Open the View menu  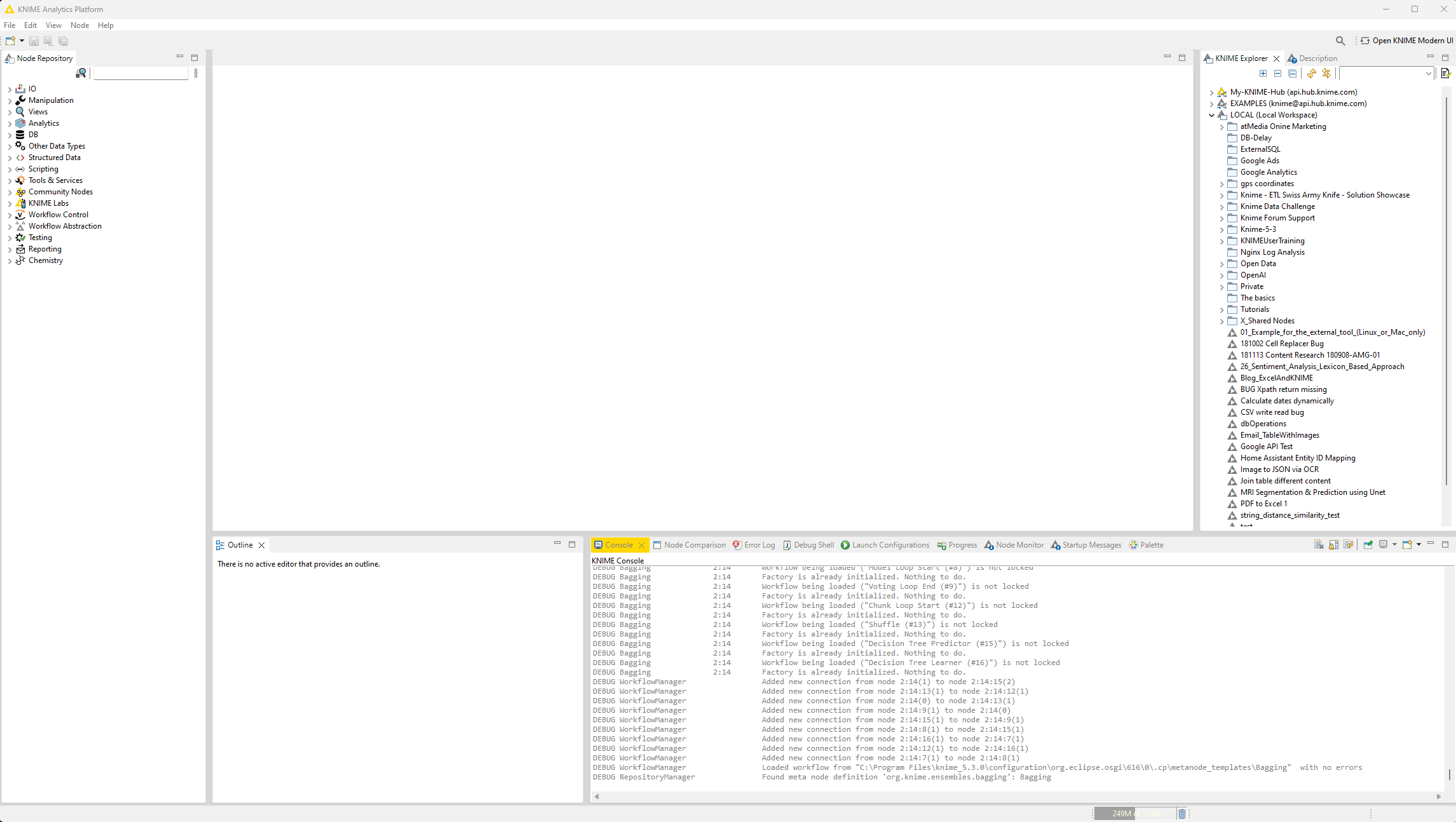click(53, 25)
